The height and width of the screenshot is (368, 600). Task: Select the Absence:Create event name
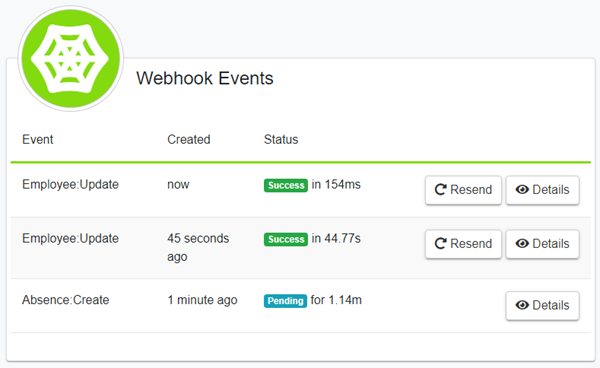[65, 300]
